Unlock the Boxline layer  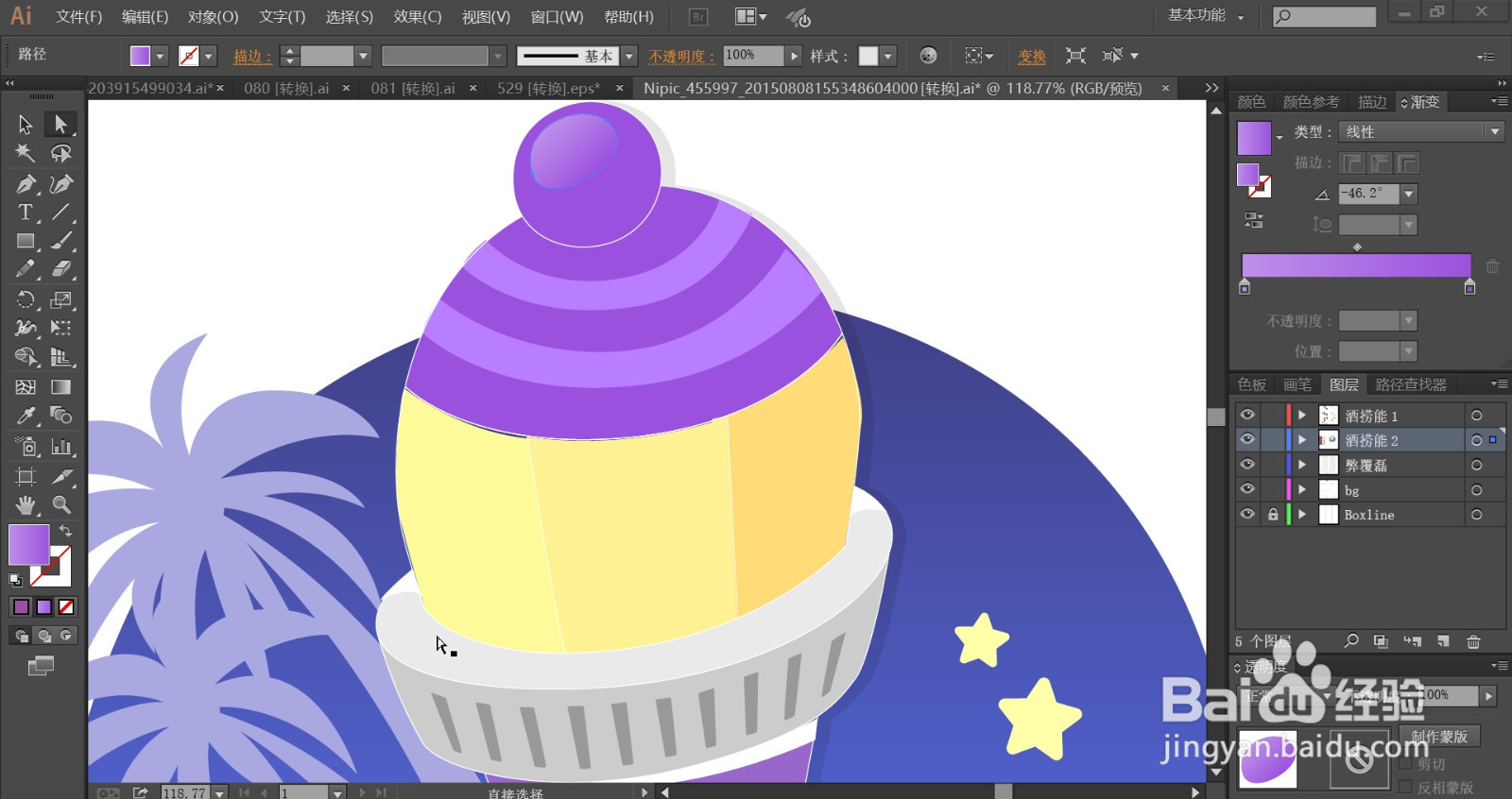click(x=1272, y=515)
